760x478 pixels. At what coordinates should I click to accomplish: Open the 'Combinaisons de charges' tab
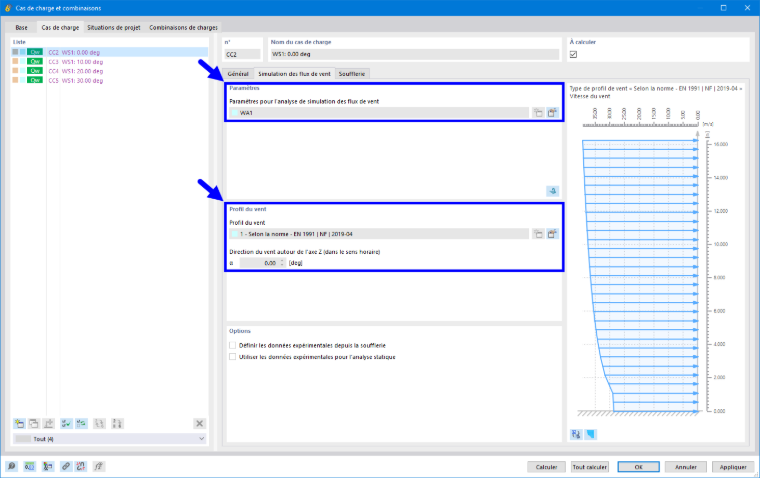183,28
